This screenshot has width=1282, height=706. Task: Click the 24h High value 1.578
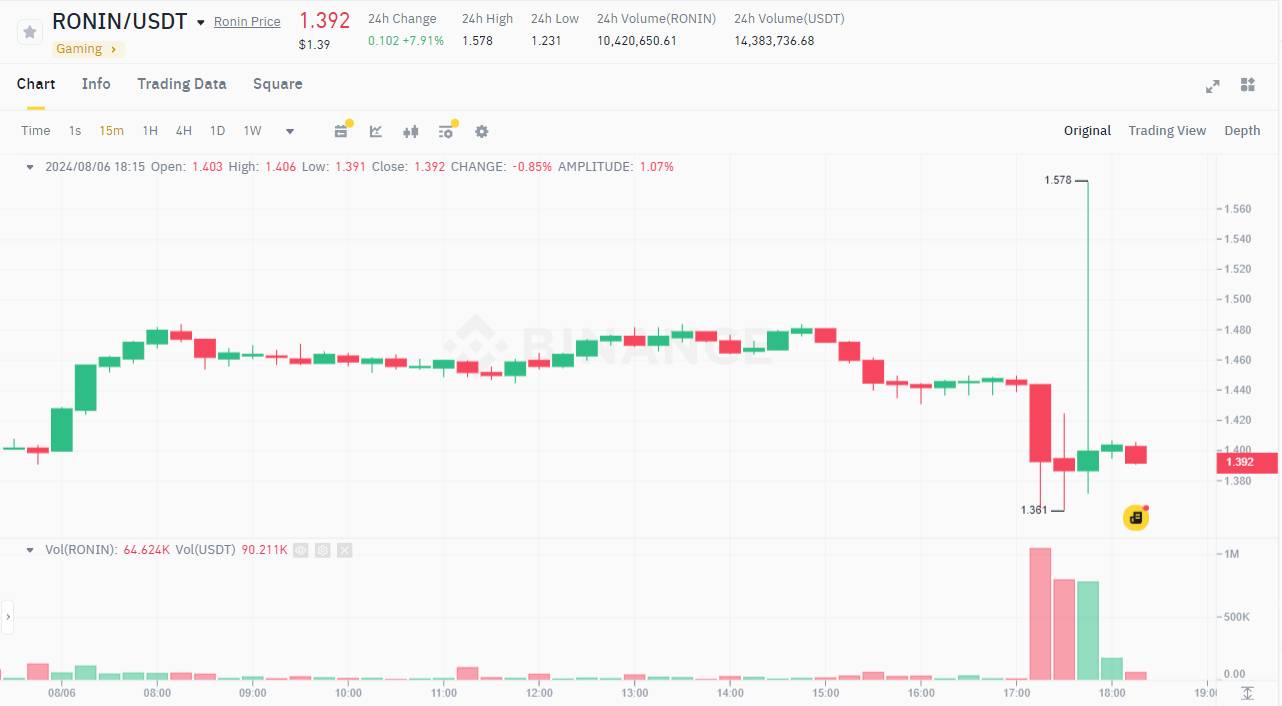(477, 41)
